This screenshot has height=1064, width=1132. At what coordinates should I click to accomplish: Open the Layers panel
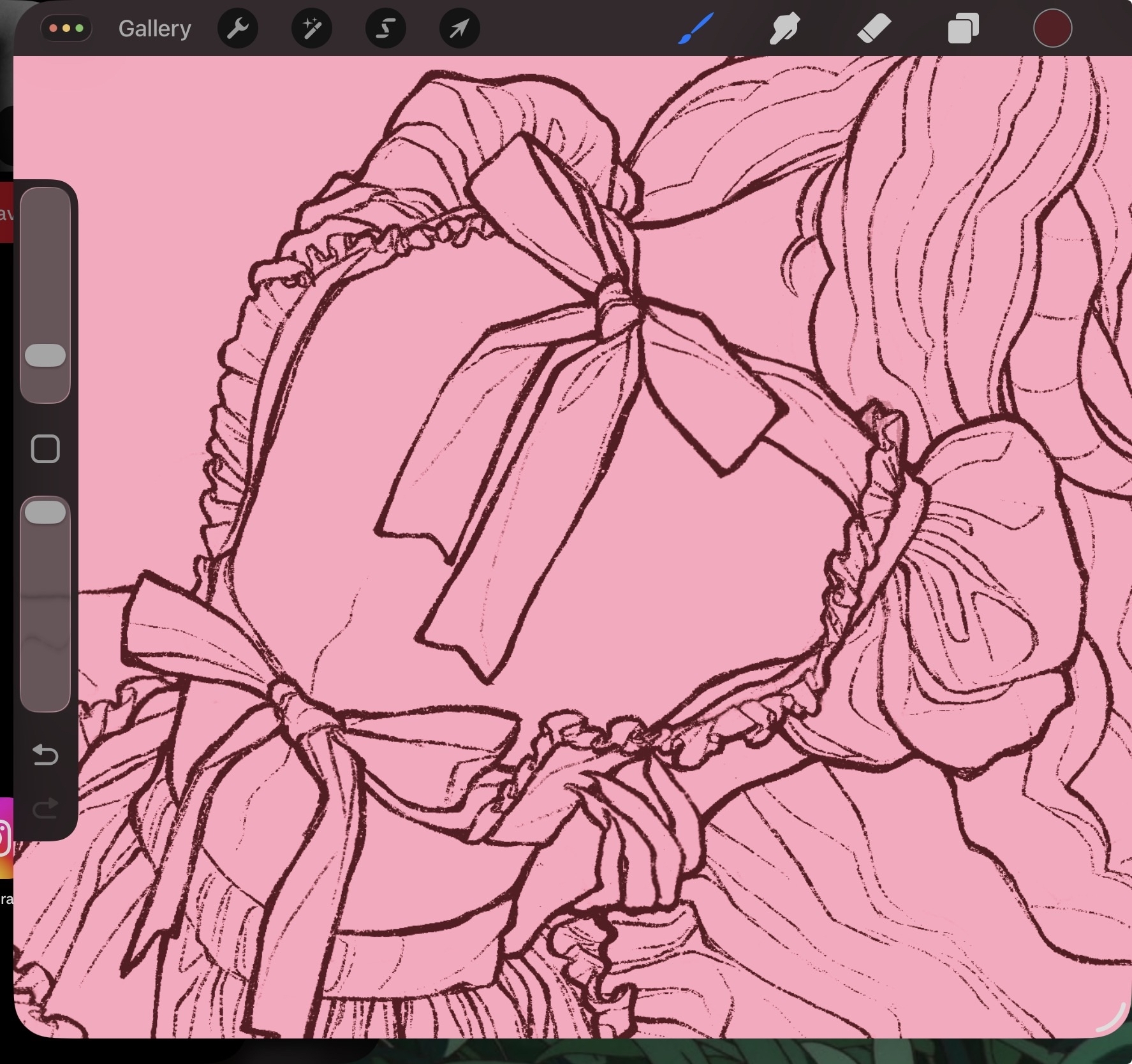[x=963, y=29]
